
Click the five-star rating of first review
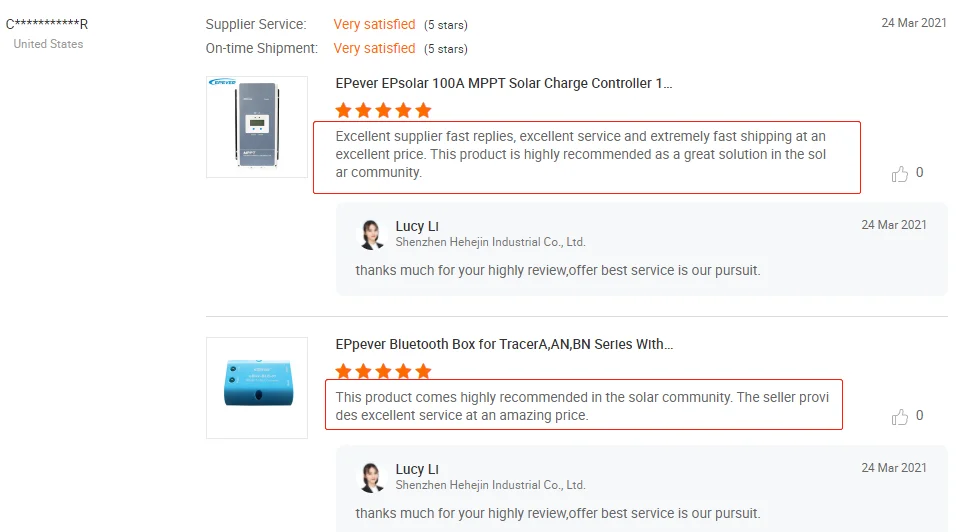384,110
